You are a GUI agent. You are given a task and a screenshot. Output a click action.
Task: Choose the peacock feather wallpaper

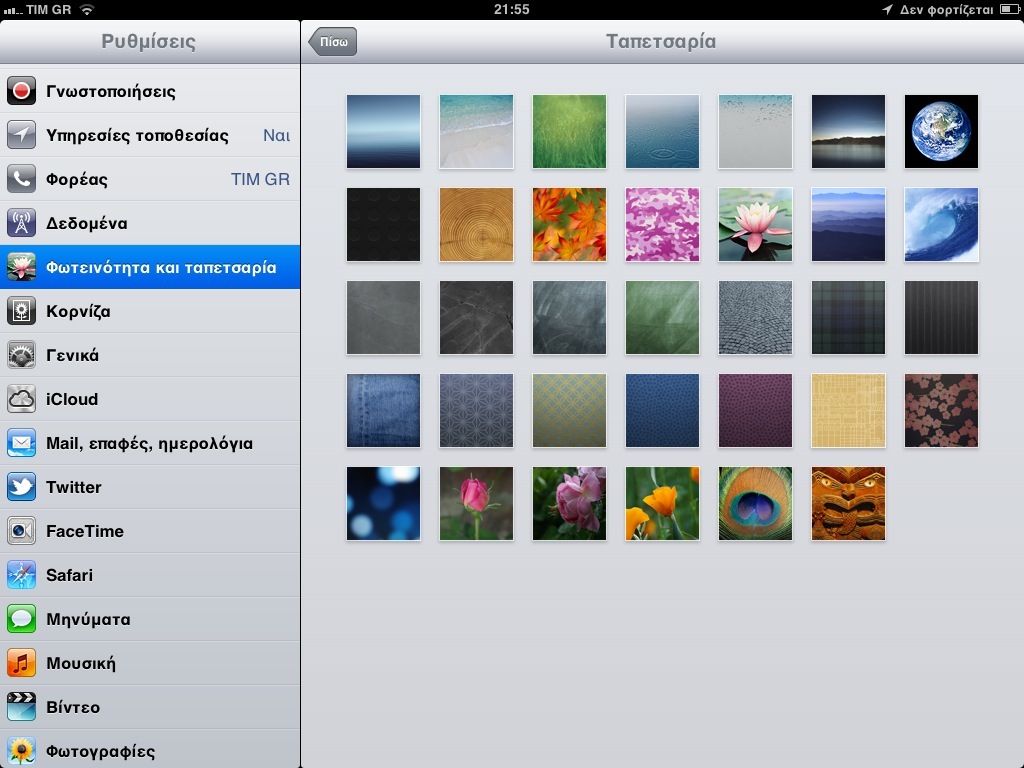[755, 504]
